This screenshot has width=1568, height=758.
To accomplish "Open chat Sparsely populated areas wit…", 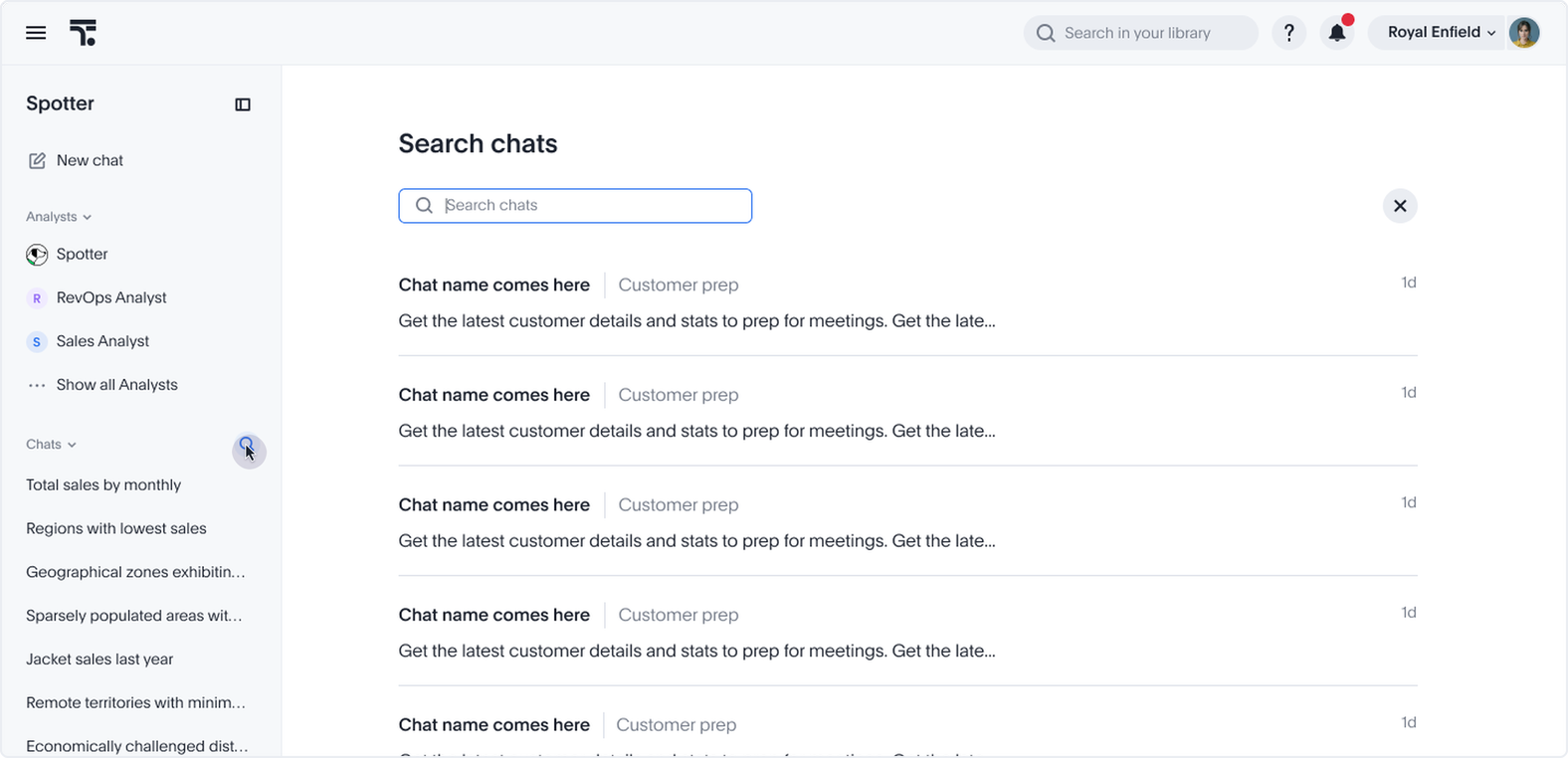I will [x=134, y=617].
